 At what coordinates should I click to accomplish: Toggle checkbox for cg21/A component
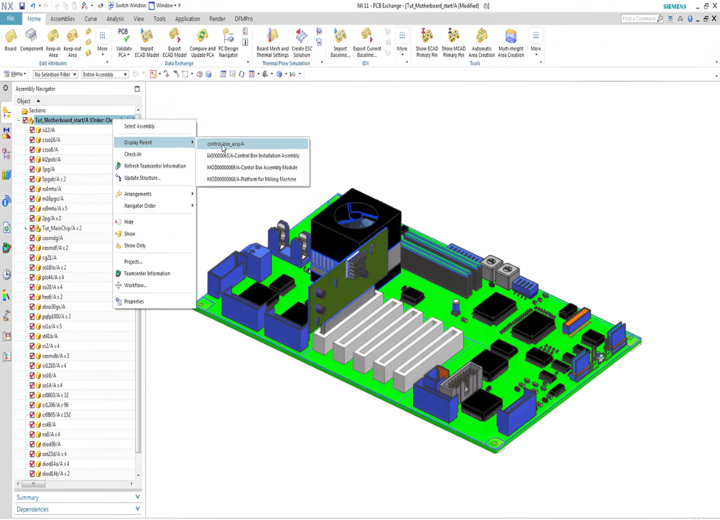tap(32, 258)
